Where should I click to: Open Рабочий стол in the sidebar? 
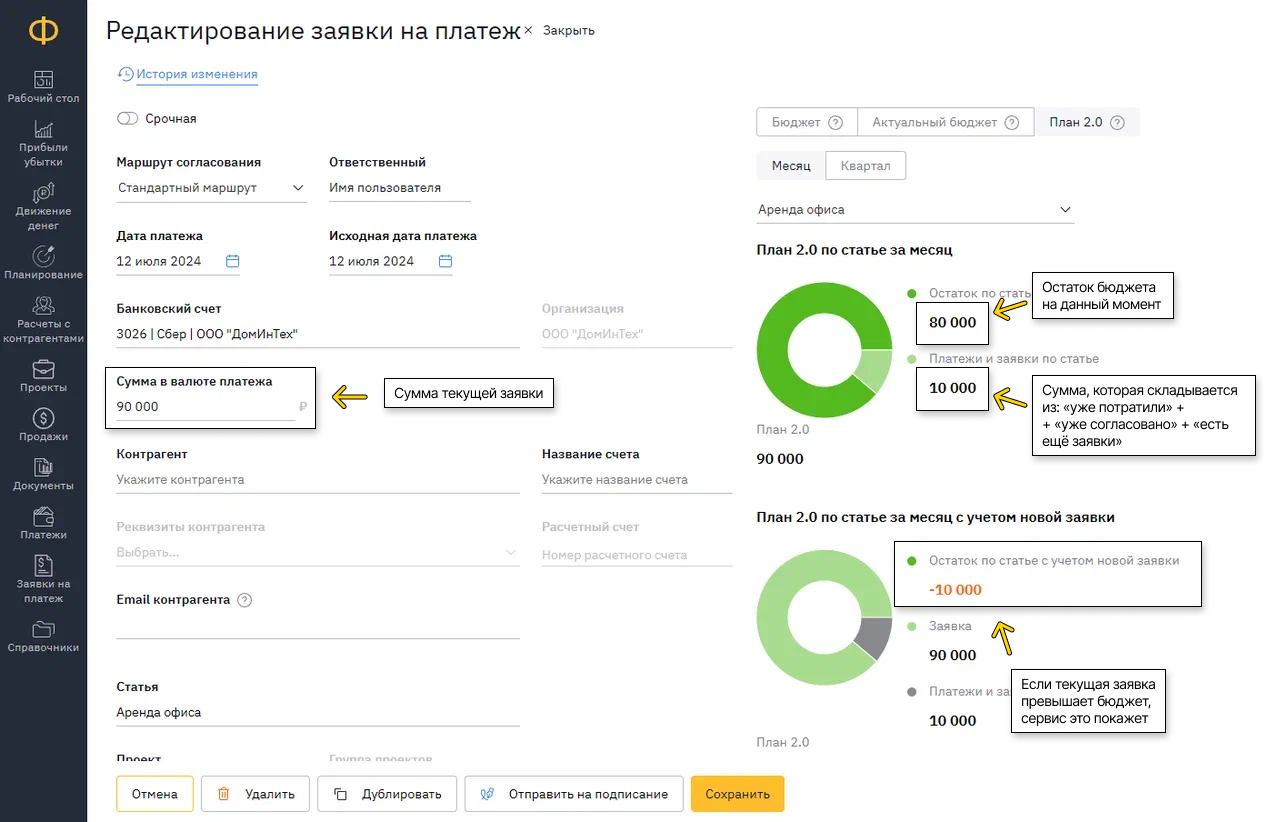(x=43, y=80)
